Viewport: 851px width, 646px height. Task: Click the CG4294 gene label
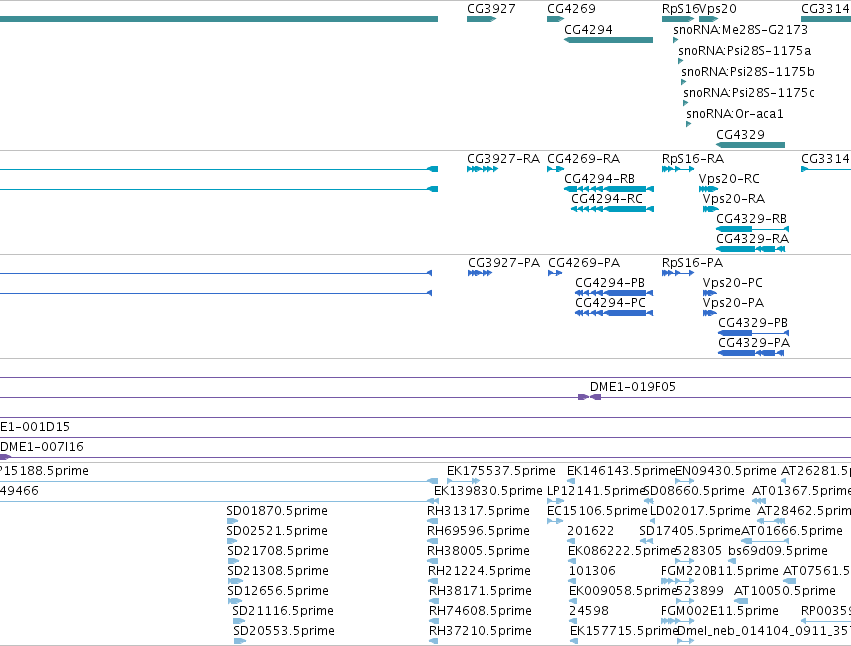pyautogui.click(x=588, y=30)
